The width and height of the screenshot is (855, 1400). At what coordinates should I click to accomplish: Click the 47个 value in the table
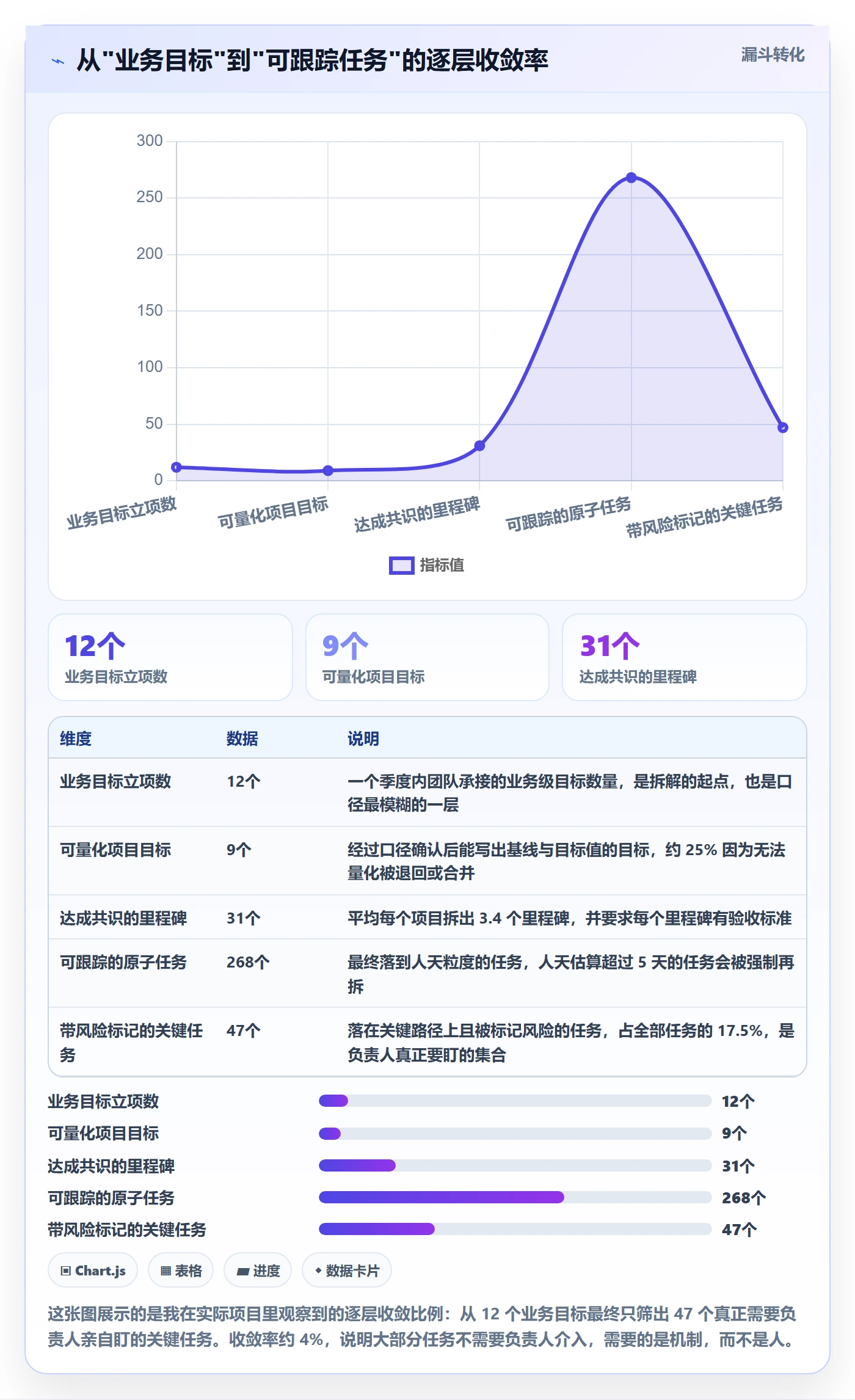point(244,1030)
